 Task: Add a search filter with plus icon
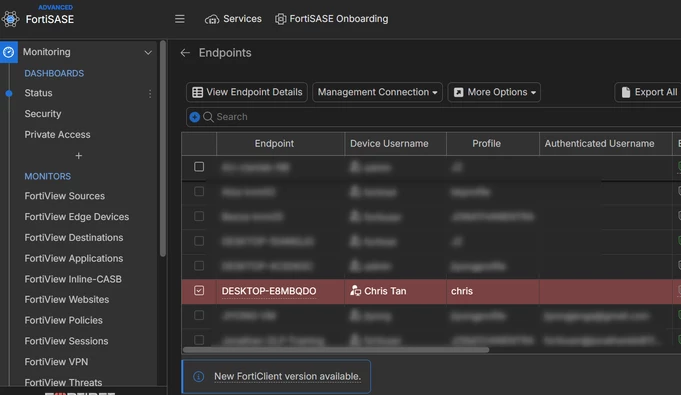[195, 117]
